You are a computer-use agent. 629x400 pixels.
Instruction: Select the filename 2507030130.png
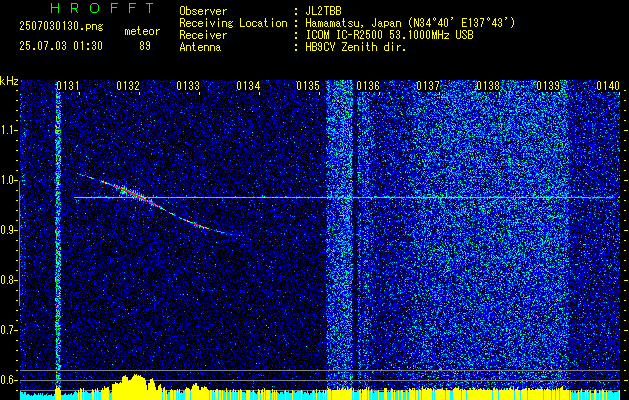click(61, 27)
